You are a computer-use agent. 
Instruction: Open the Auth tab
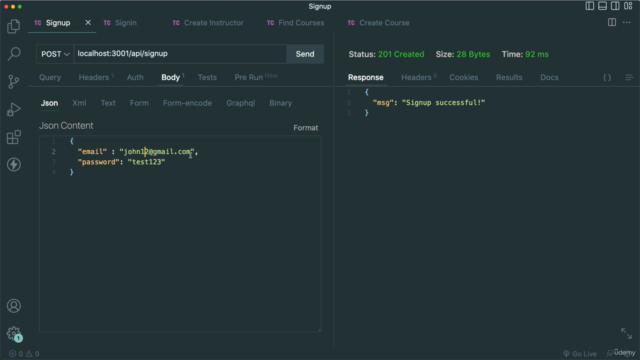tap(135, 78)
